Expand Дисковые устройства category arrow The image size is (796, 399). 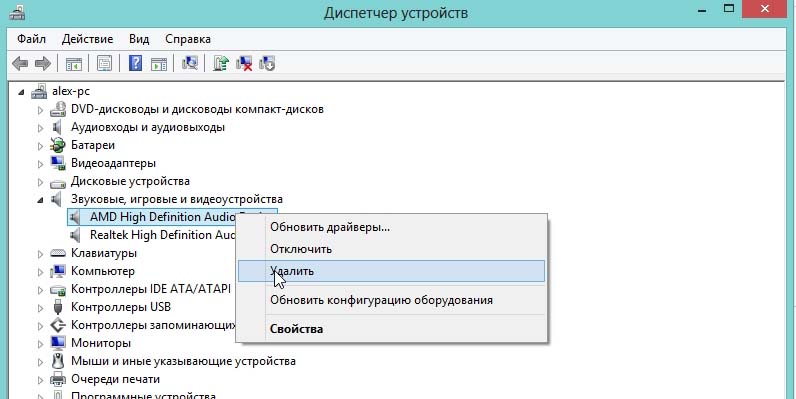(41, 182)
